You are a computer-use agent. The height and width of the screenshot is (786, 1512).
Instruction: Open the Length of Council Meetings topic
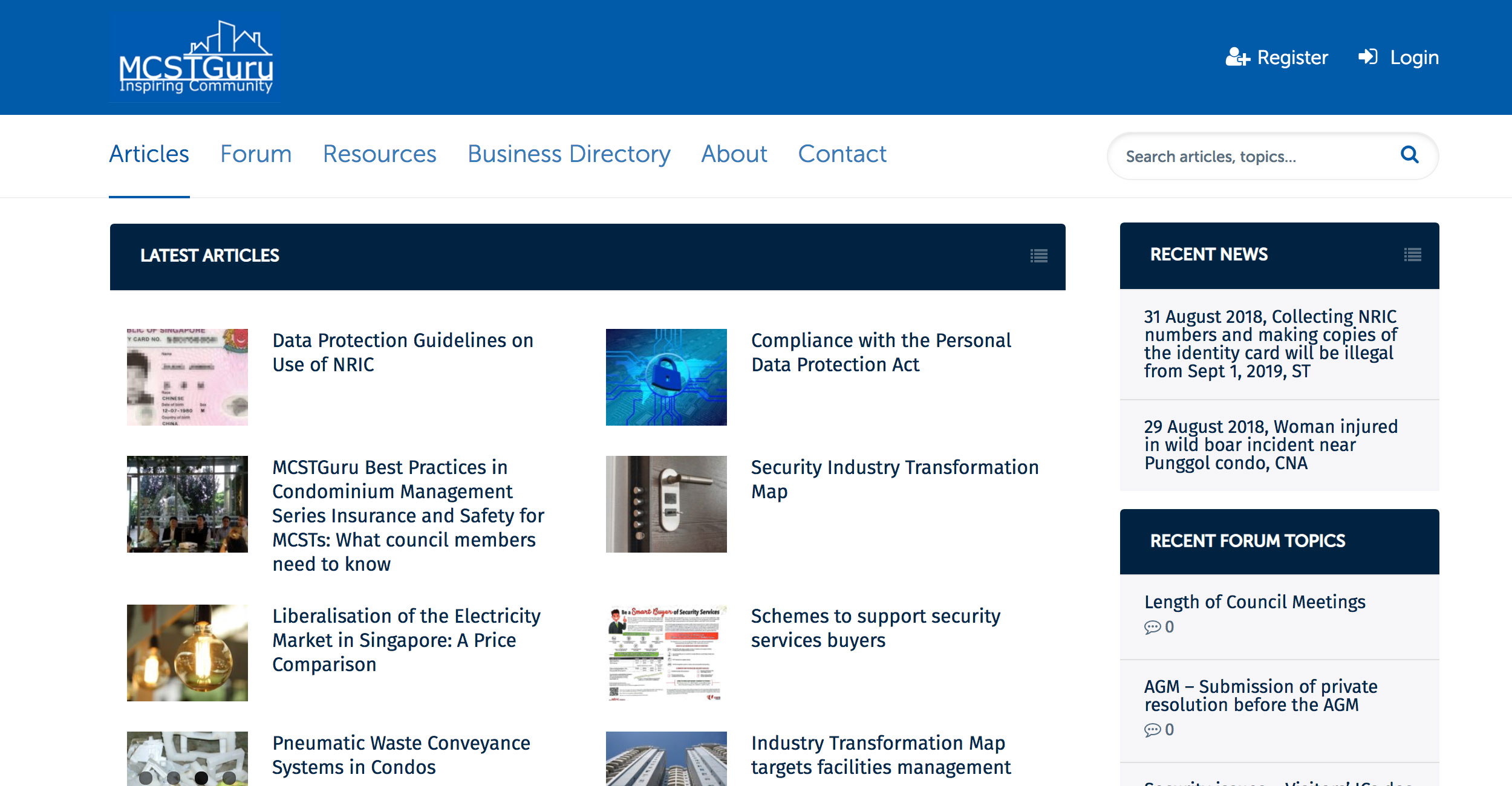pos(1254,602)
